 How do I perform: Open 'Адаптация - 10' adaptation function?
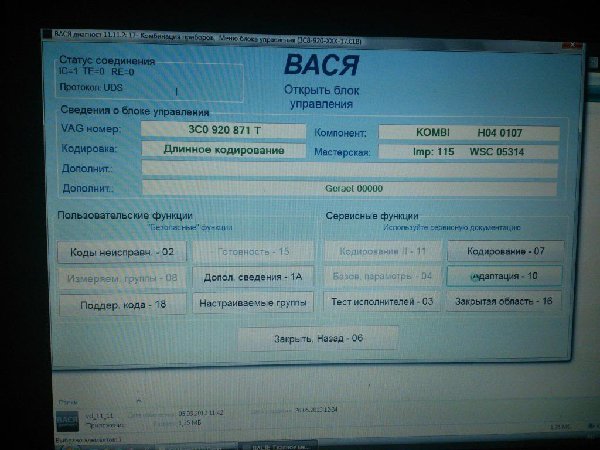(504, 275)
